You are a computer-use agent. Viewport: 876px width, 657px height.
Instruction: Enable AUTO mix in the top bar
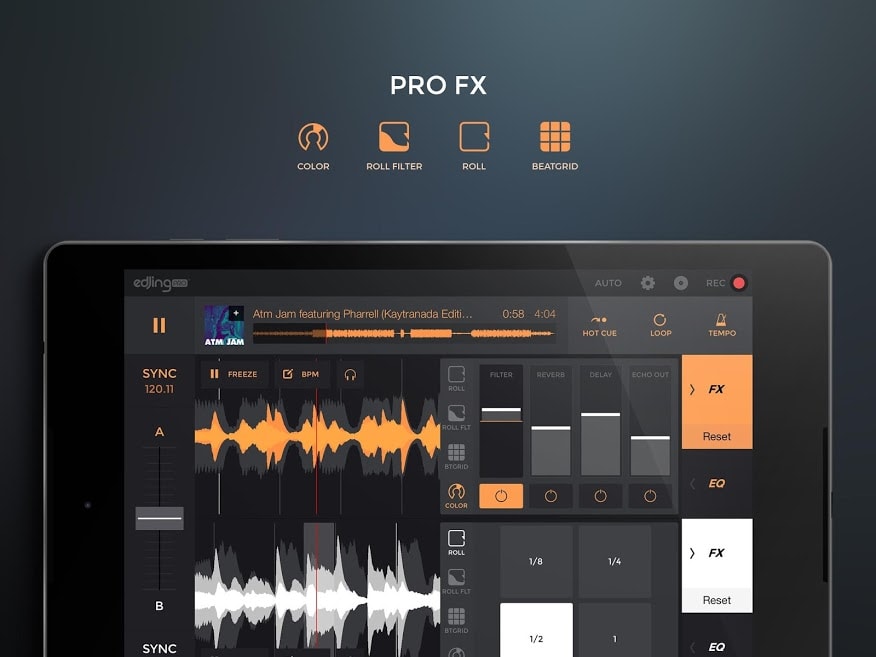[x=608, y=283]
